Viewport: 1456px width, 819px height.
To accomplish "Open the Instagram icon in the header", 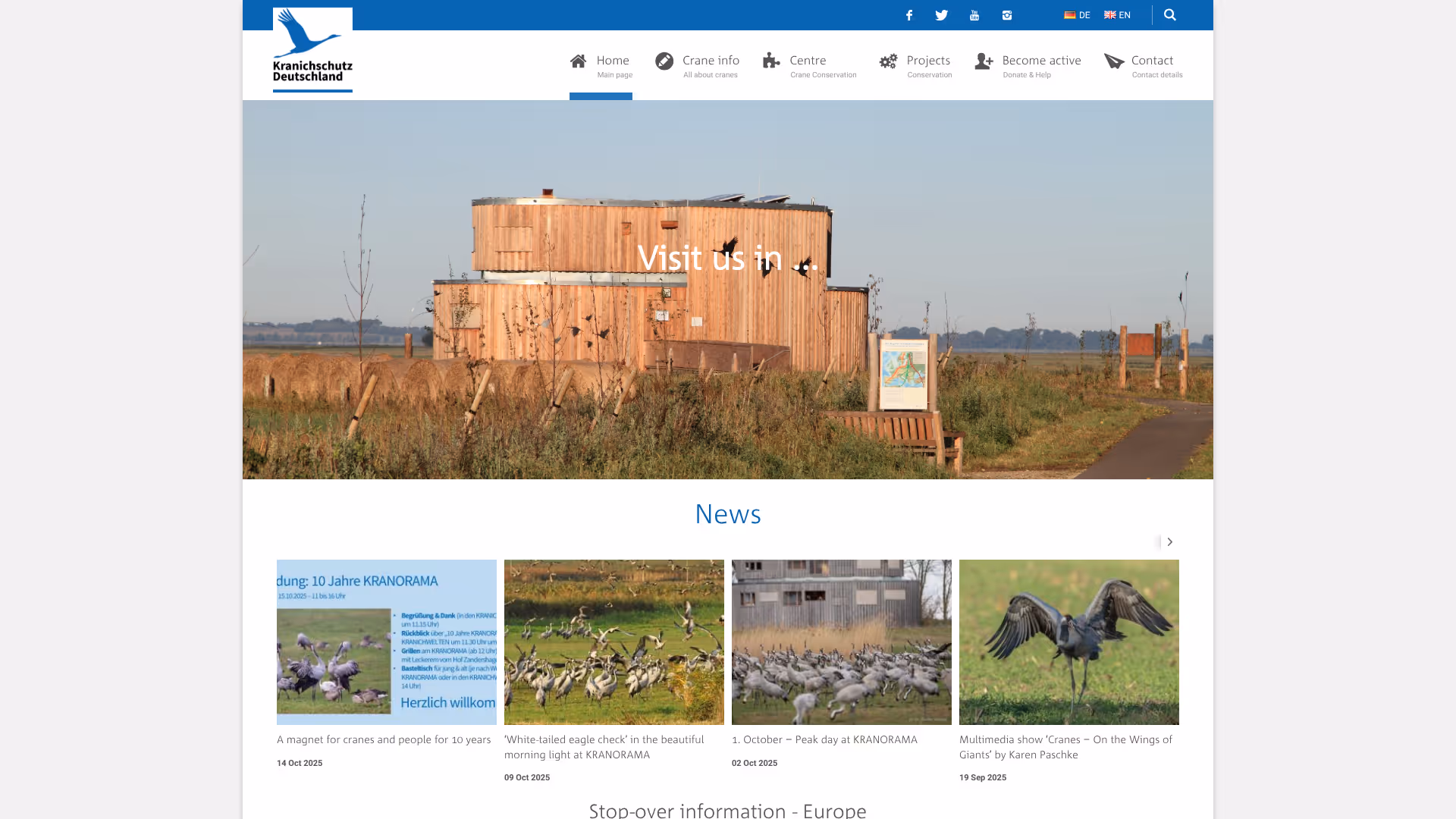I will click(1006, 15).
